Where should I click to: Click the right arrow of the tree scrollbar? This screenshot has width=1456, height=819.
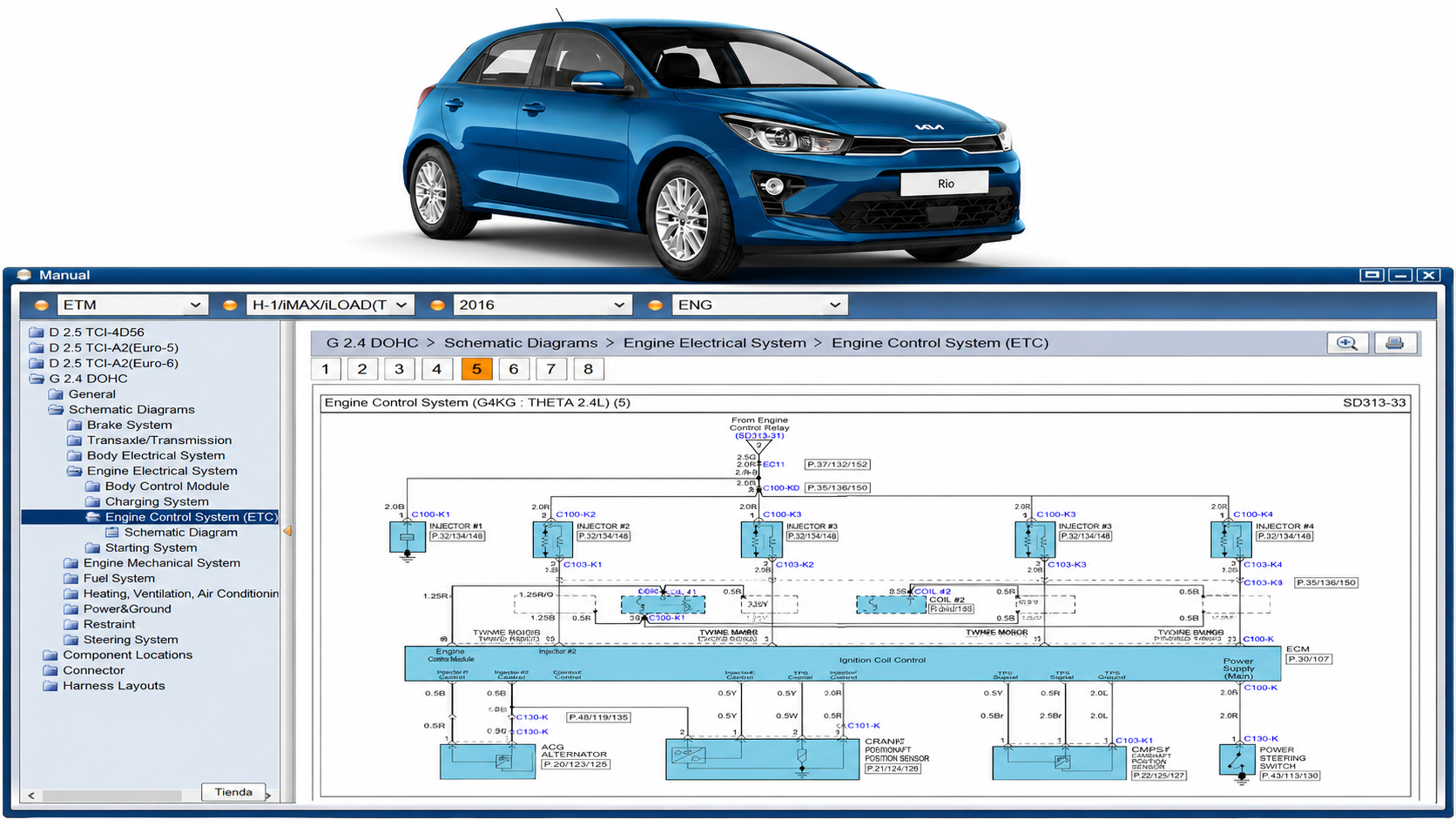point(268,796)
